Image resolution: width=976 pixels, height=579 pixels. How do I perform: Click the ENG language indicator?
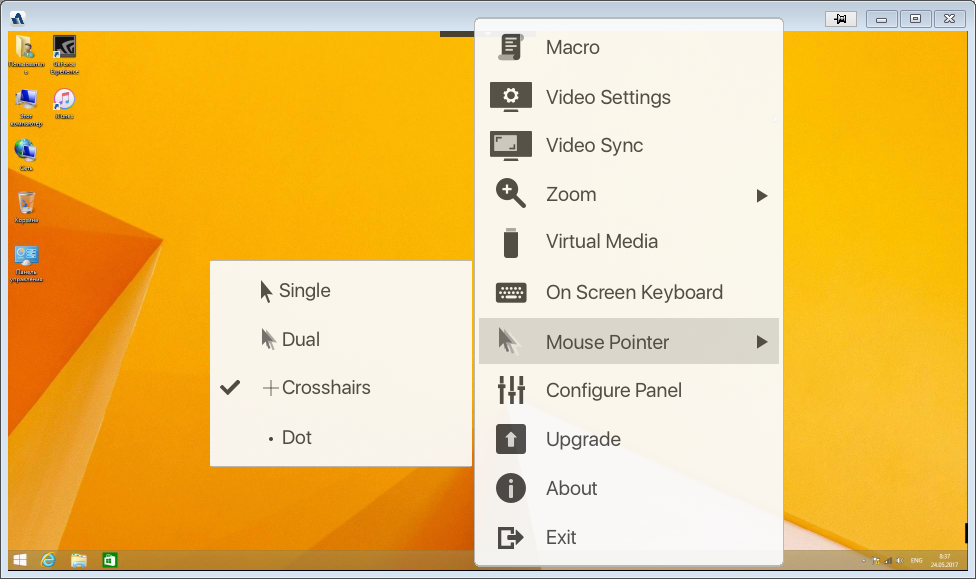pos(917,561)
